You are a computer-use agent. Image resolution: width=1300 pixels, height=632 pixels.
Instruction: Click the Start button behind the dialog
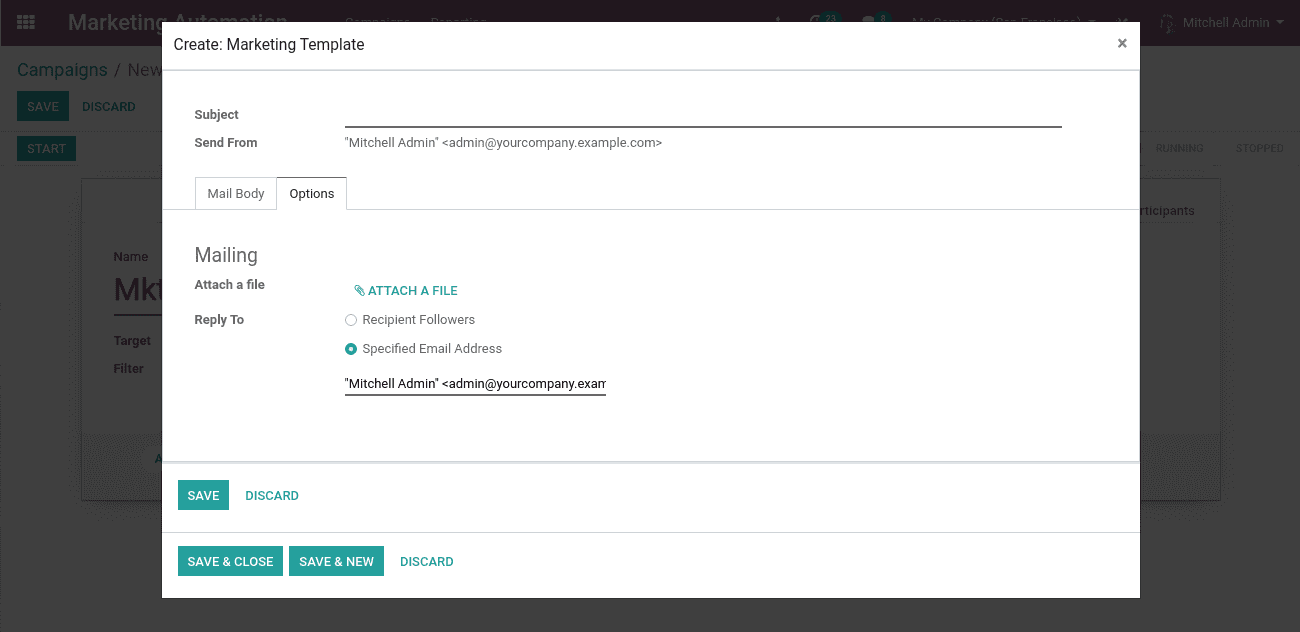click(46, 149)
